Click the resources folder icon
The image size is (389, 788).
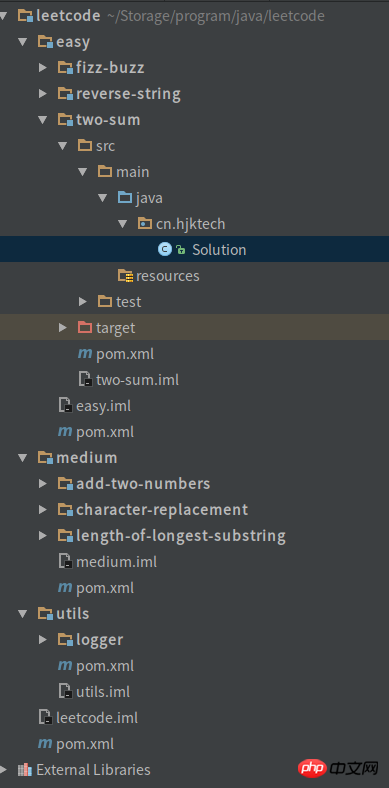[x=125, y=275]
